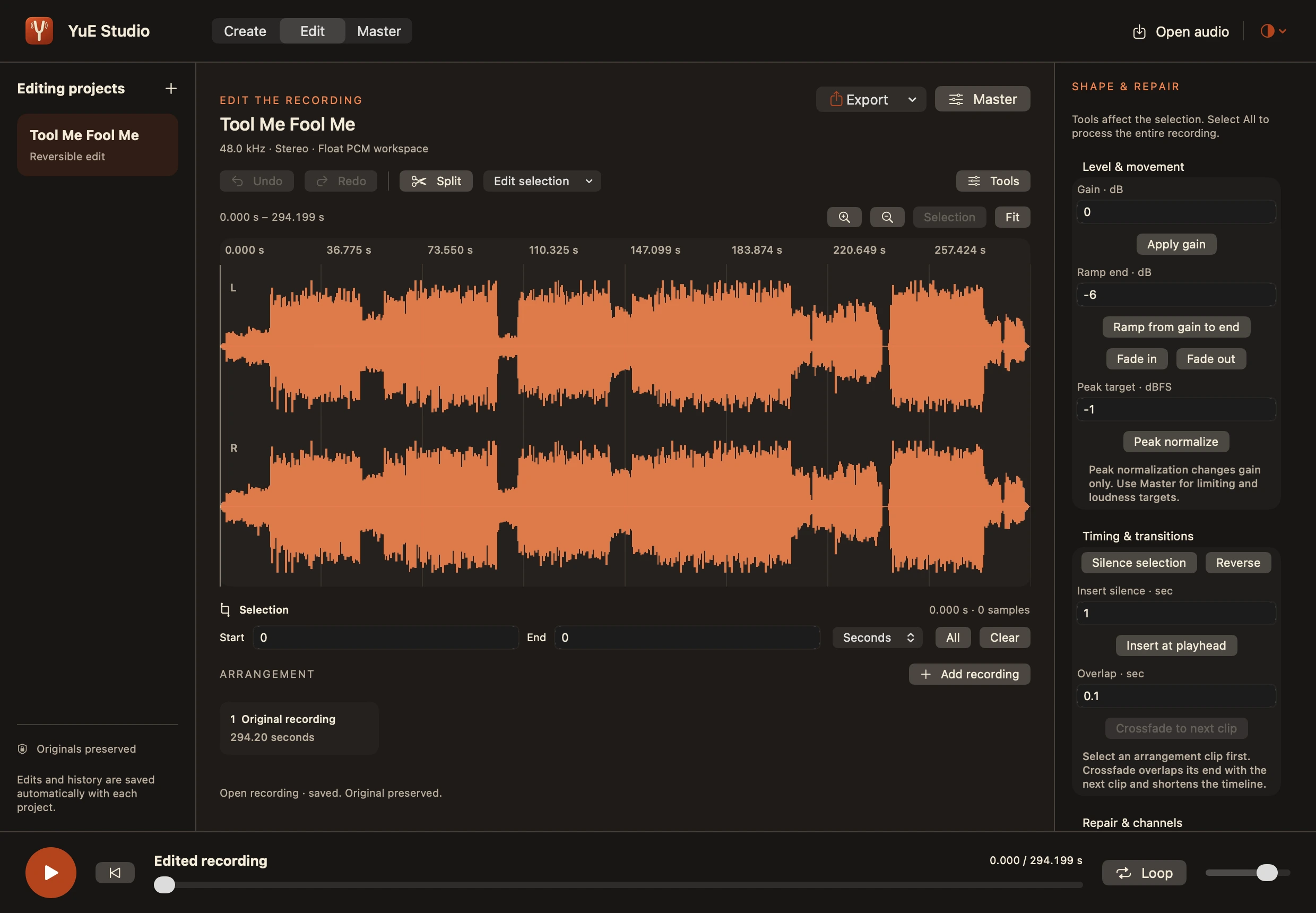Click the Undo button

click(257, 182)
